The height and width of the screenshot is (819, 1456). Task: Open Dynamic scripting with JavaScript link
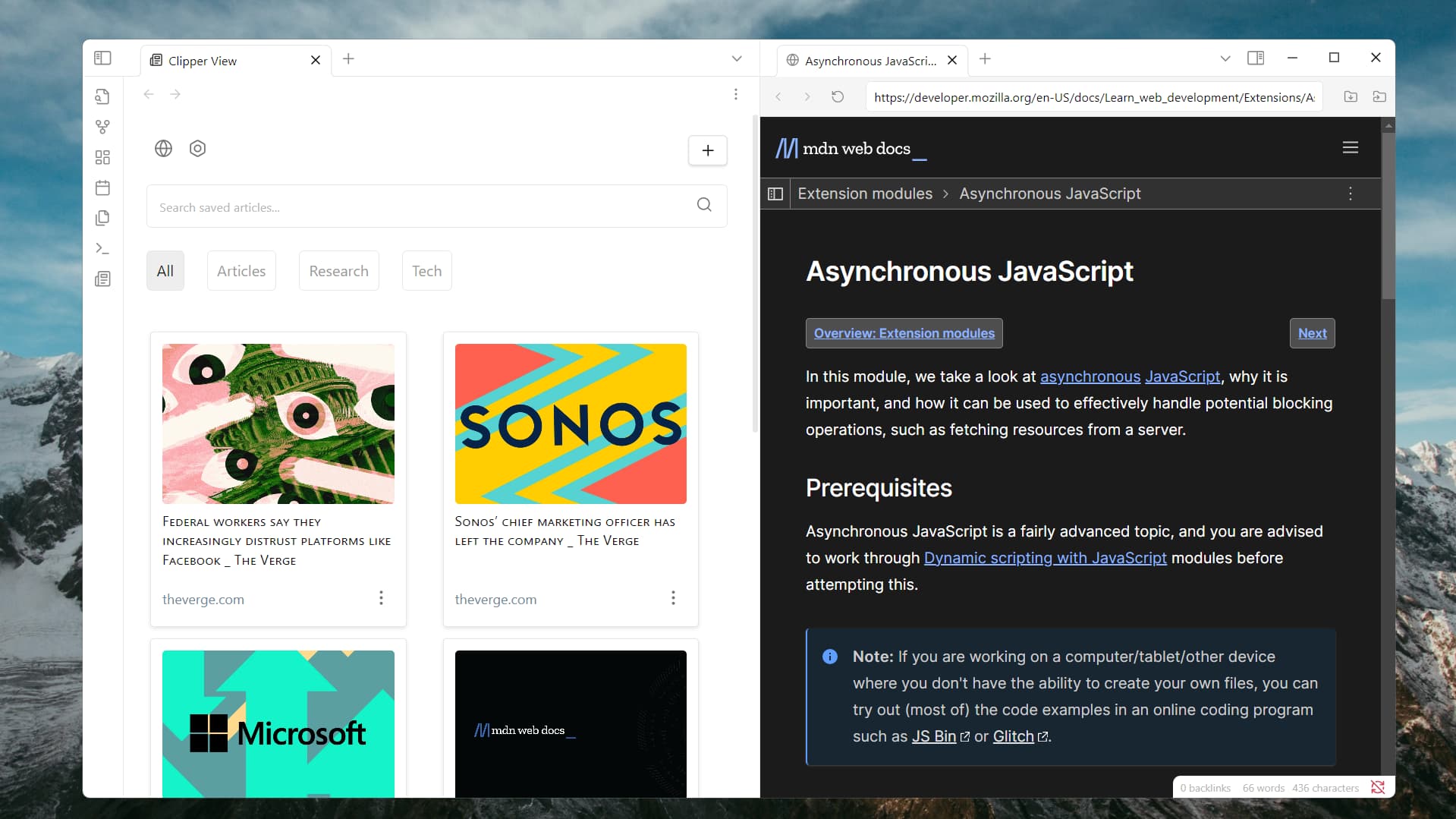point(1045,558)
